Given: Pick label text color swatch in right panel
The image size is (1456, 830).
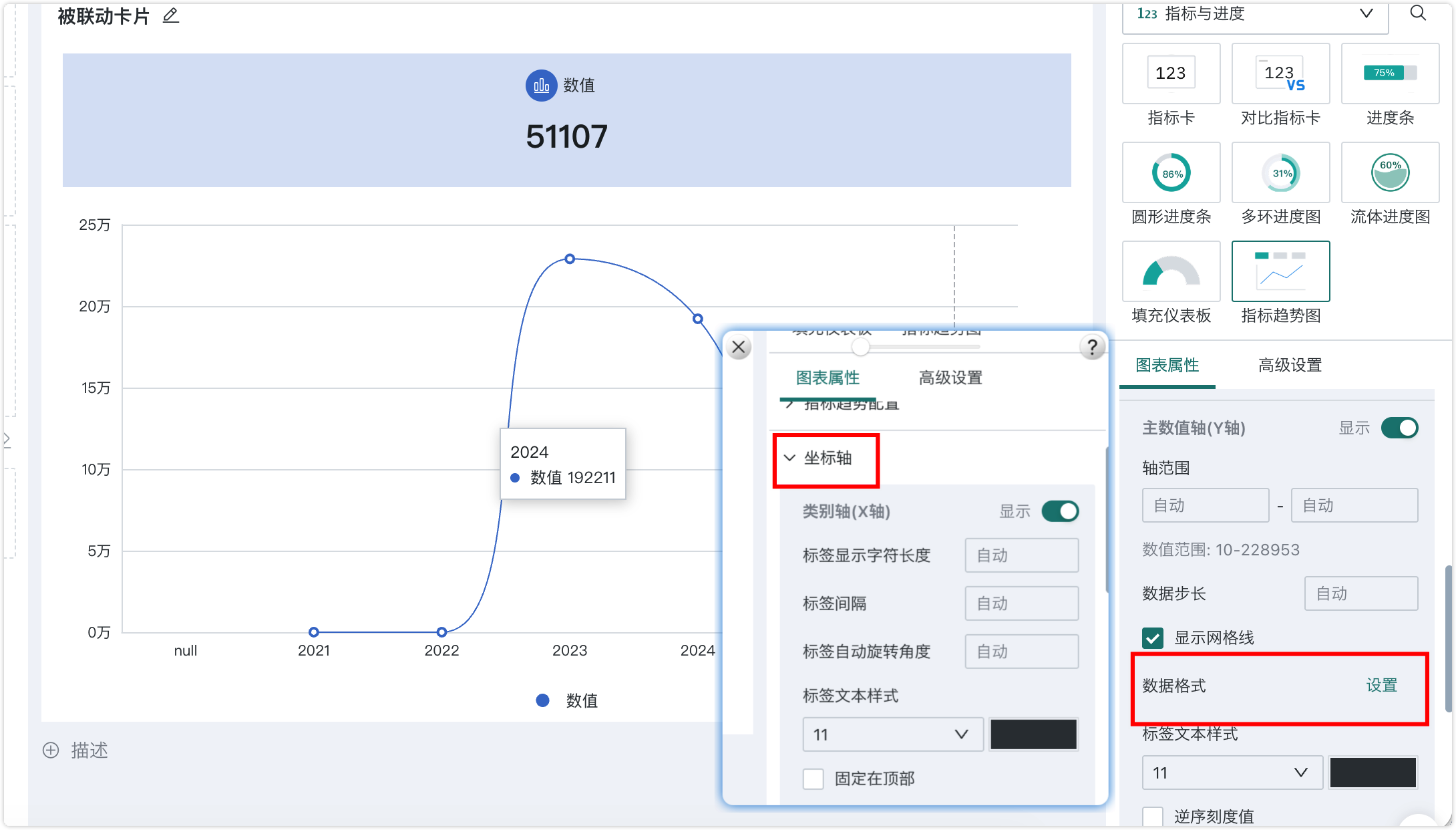Looking at the screenshot, I should (x=1373, y=773).
